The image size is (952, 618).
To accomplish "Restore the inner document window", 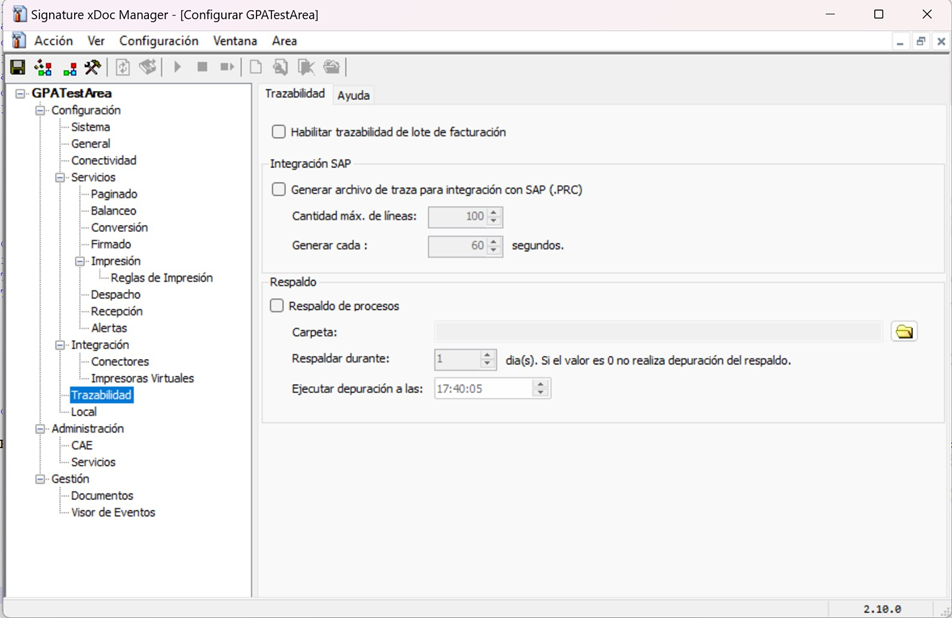I will [x=921, y=41].
